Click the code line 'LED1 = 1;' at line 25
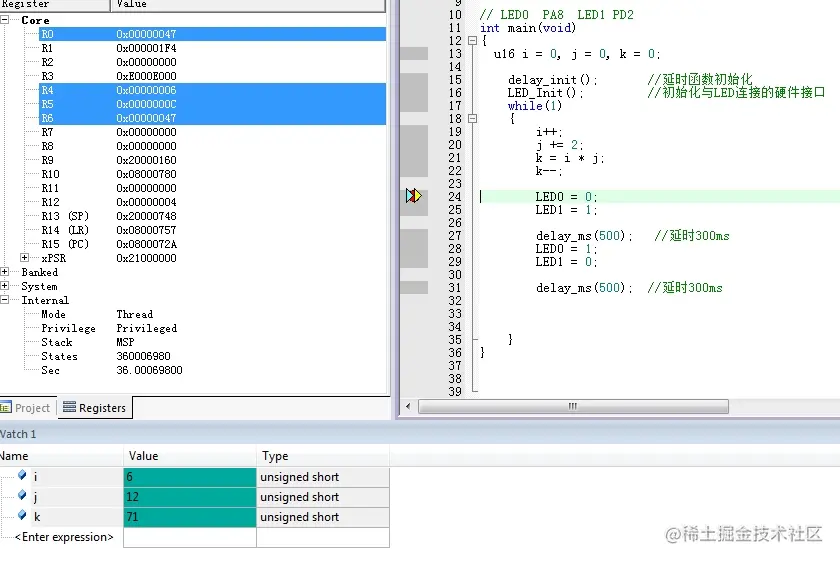This screenshot has width=840, height=561. tap(566, 210)
